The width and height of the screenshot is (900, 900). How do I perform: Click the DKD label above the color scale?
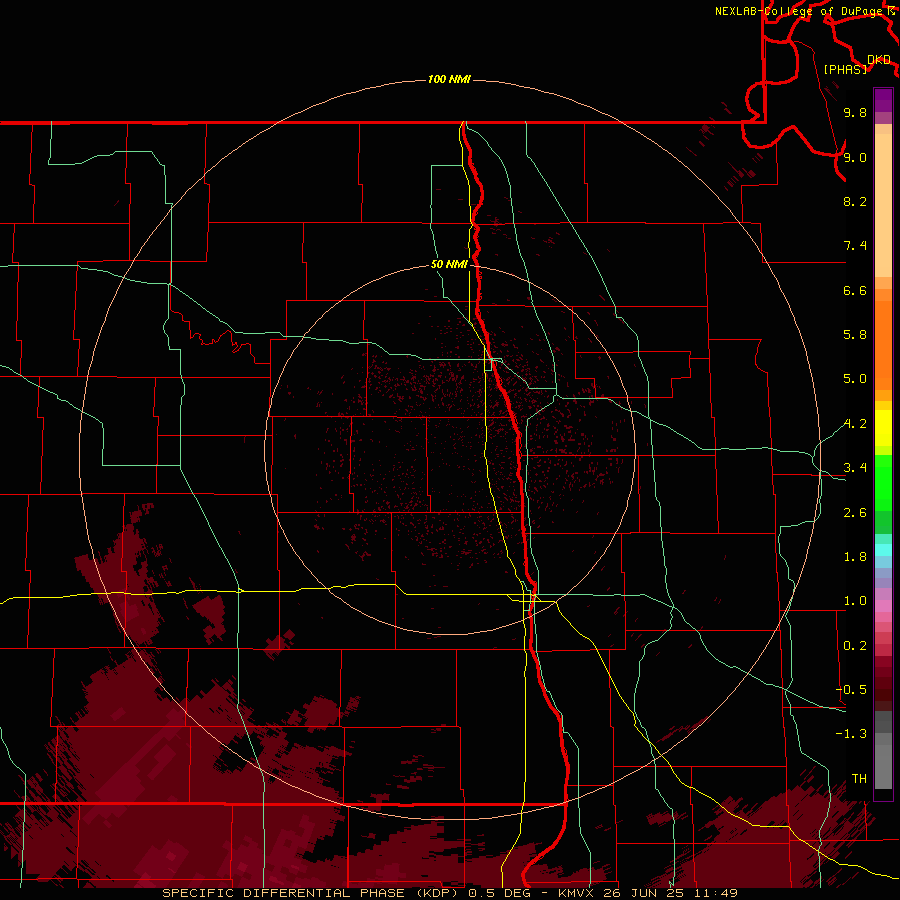click(878, 60)
